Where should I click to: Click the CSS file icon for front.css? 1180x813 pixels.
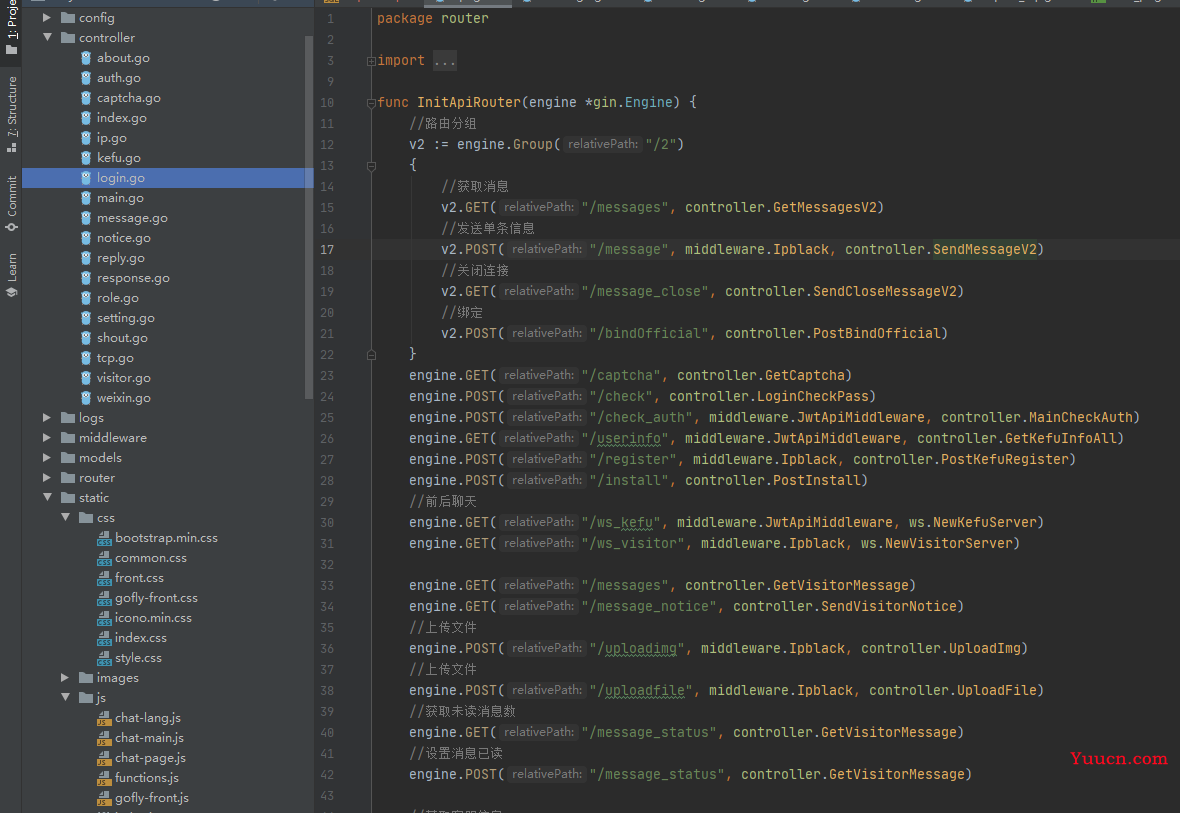[104, 578]
